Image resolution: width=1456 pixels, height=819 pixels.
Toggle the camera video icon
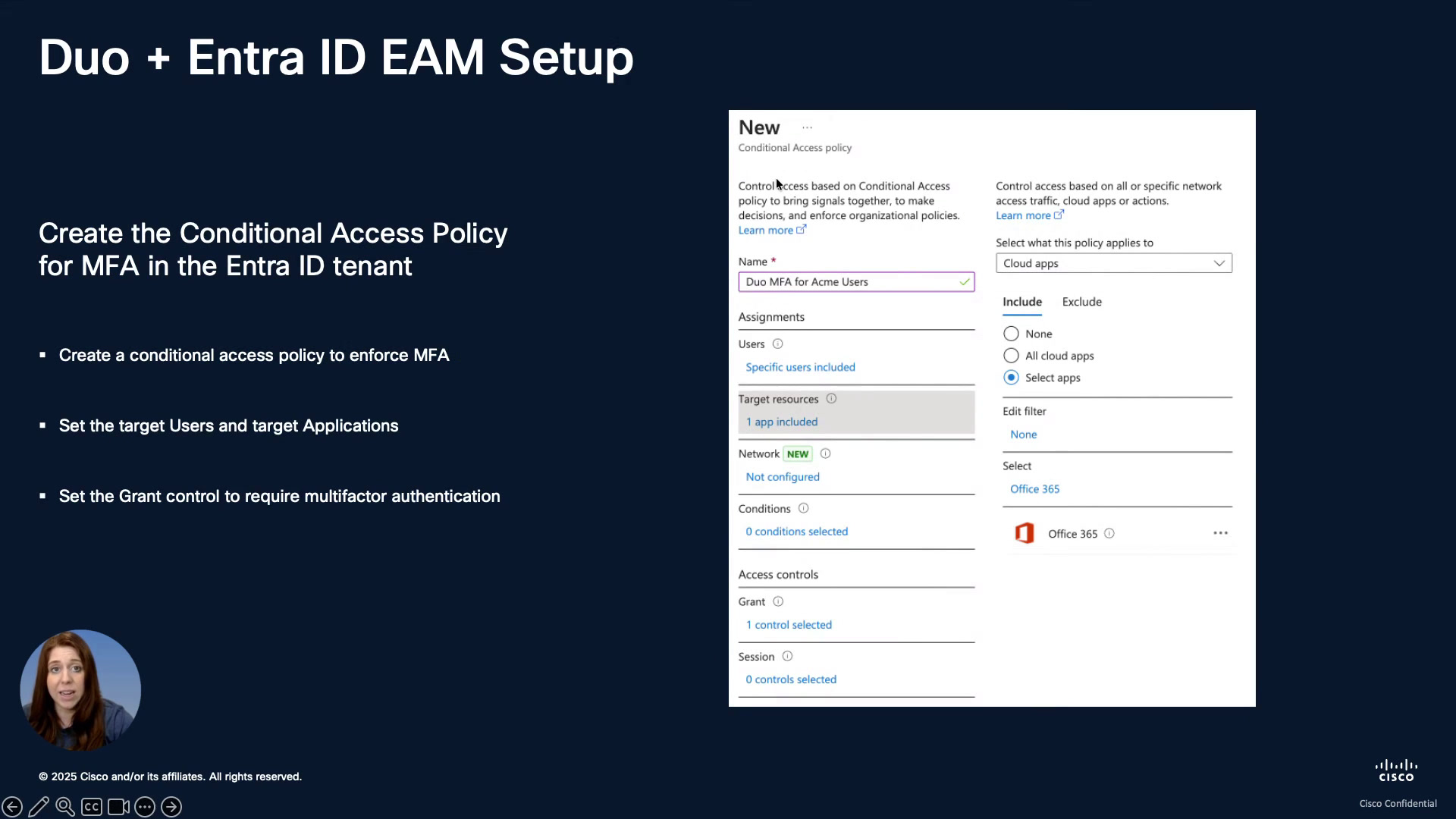coord(118,807)
